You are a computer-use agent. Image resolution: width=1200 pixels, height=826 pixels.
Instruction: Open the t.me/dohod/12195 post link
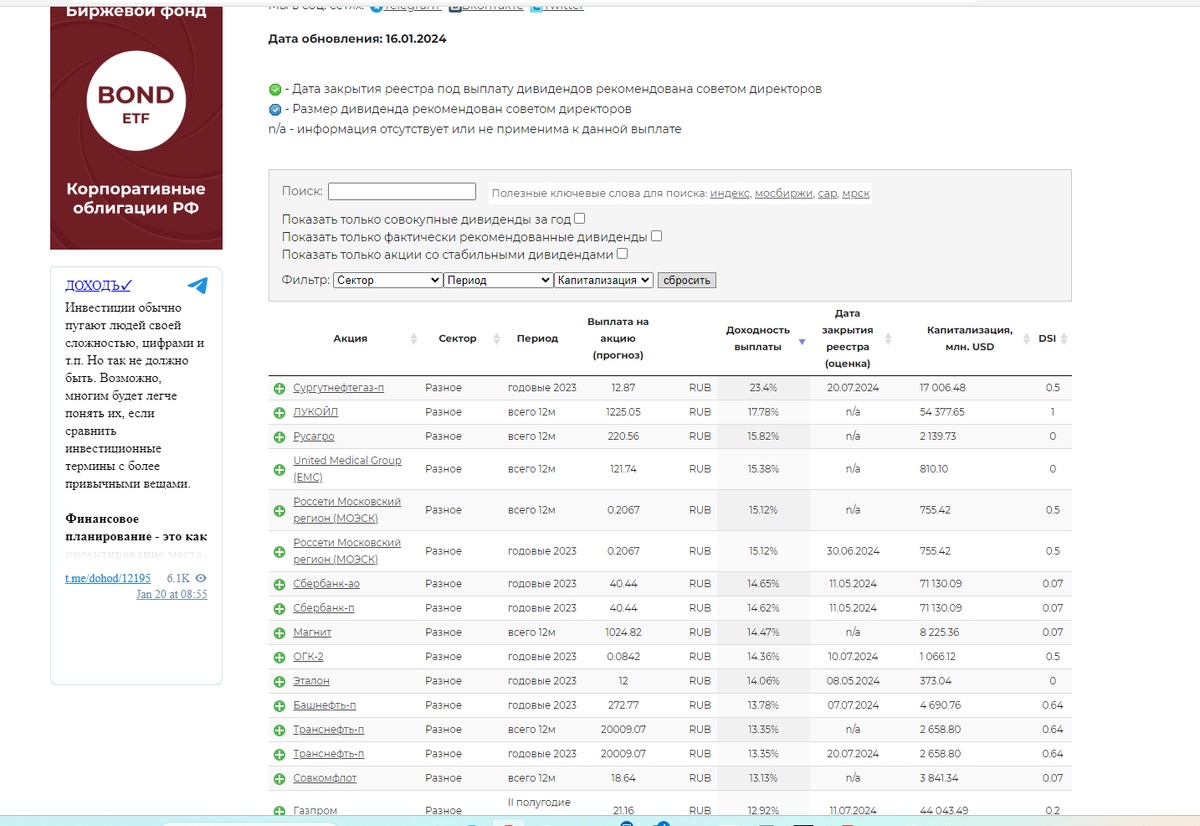(108, 578)
